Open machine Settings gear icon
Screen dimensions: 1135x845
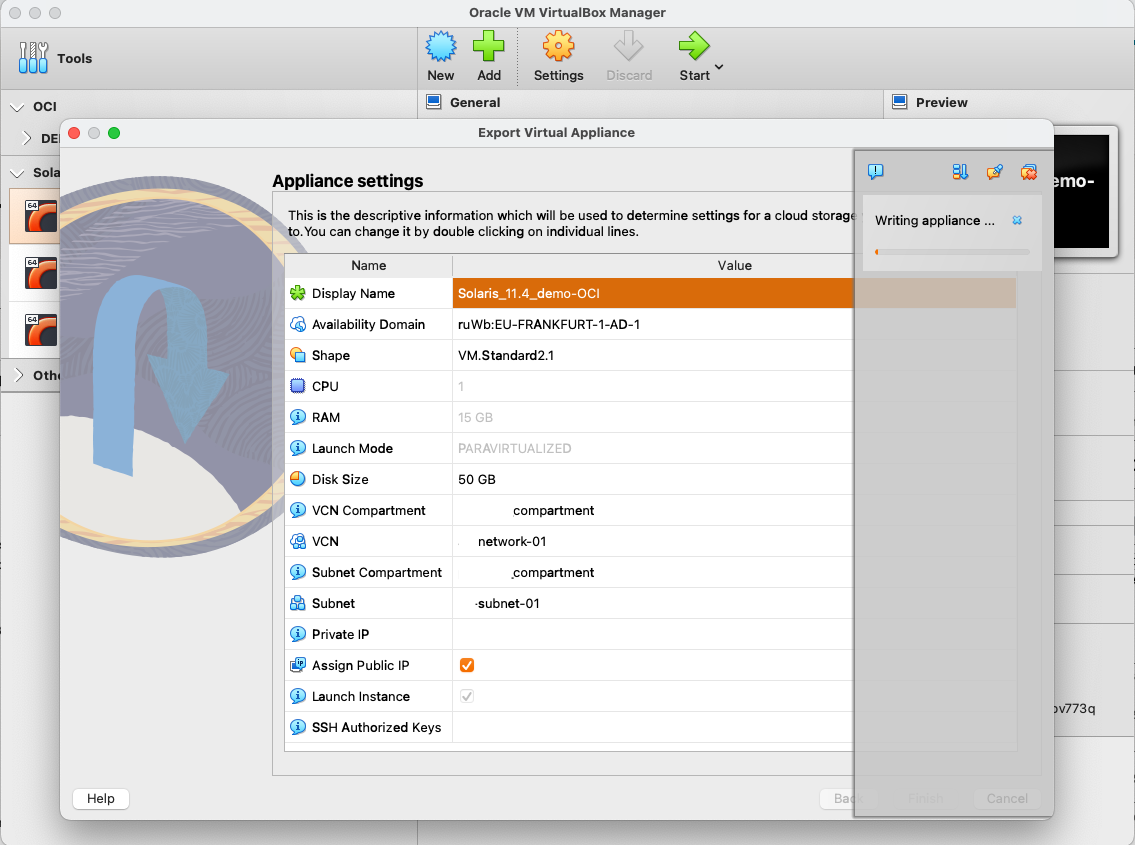(558, 46)
